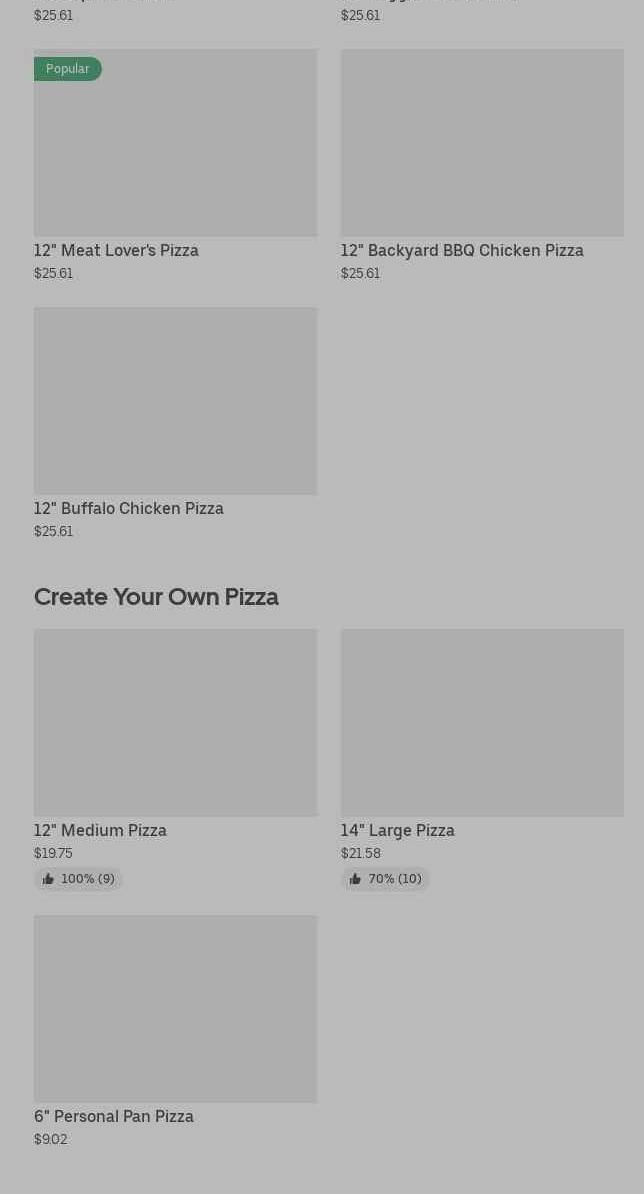Tap the 14" Large Pizza image
The image size is (644, 1194).
click(x=482, y=723)
